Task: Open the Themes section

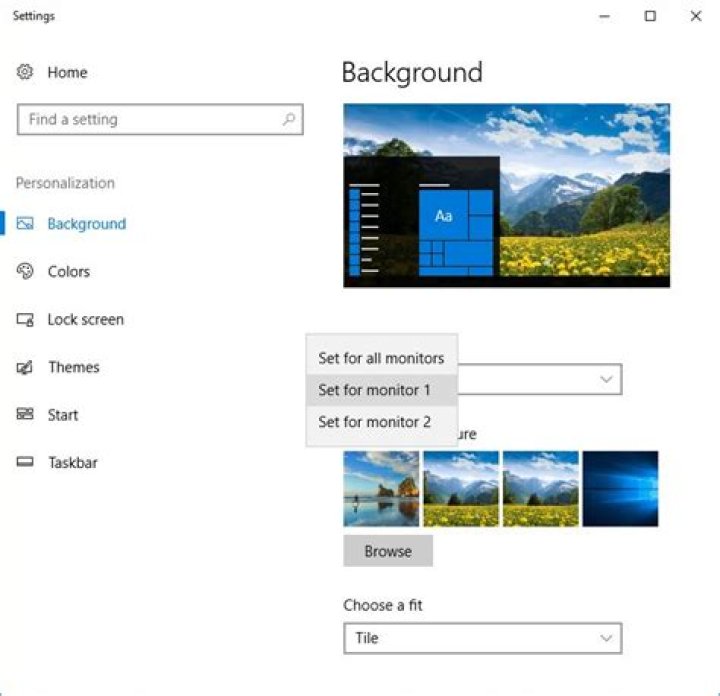Action: 74,367
